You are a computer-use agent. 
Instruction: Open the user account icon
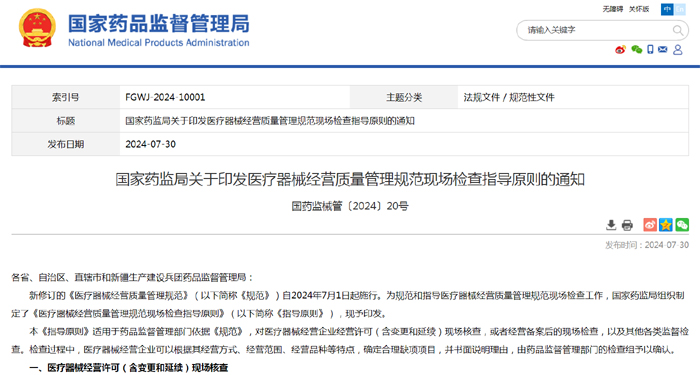[678, 50]
